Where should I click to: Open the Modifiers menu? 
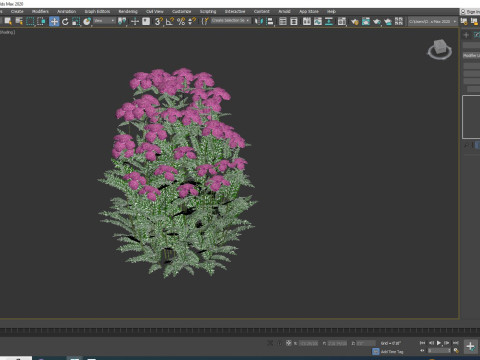coord(40,11)
